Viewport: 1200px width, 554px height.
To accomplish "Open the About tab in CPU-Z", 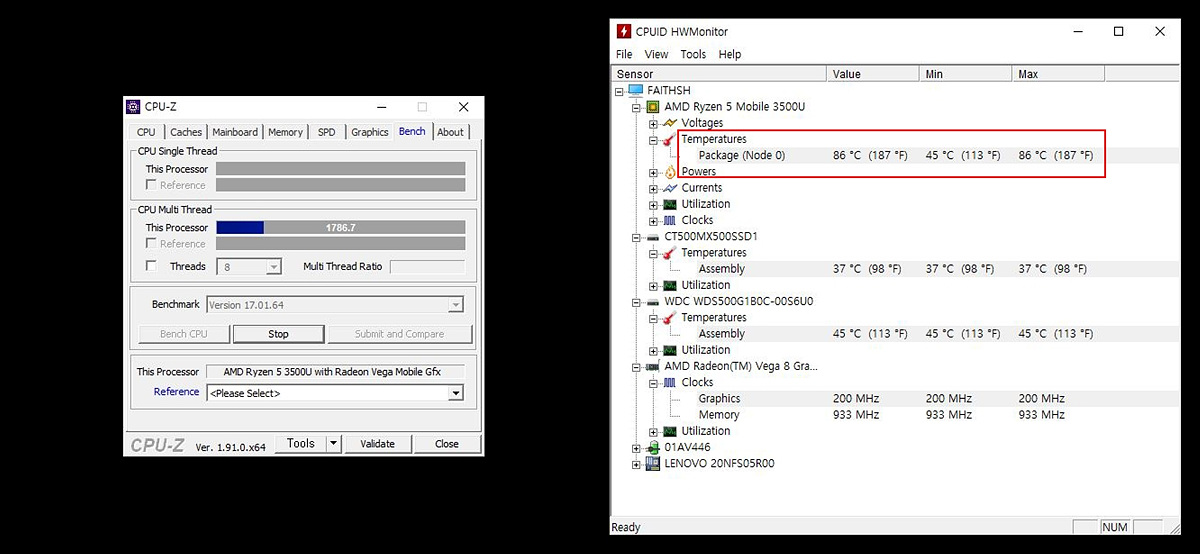I will click(450, 132).
